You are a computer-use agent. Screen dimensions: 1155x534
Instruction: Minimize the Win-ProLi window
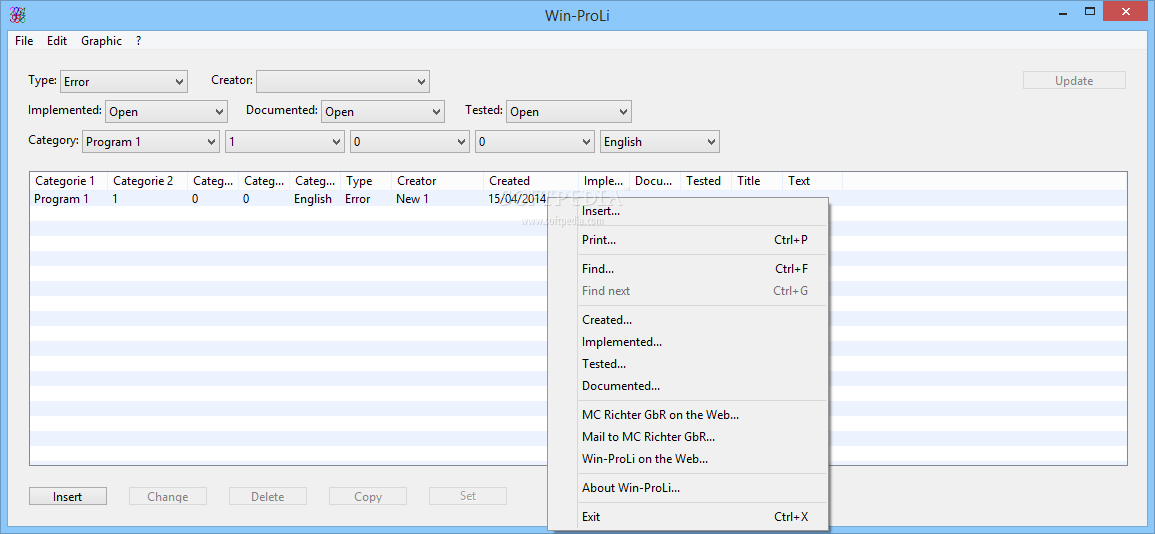pyautogui.click(x=1061, y=11)
